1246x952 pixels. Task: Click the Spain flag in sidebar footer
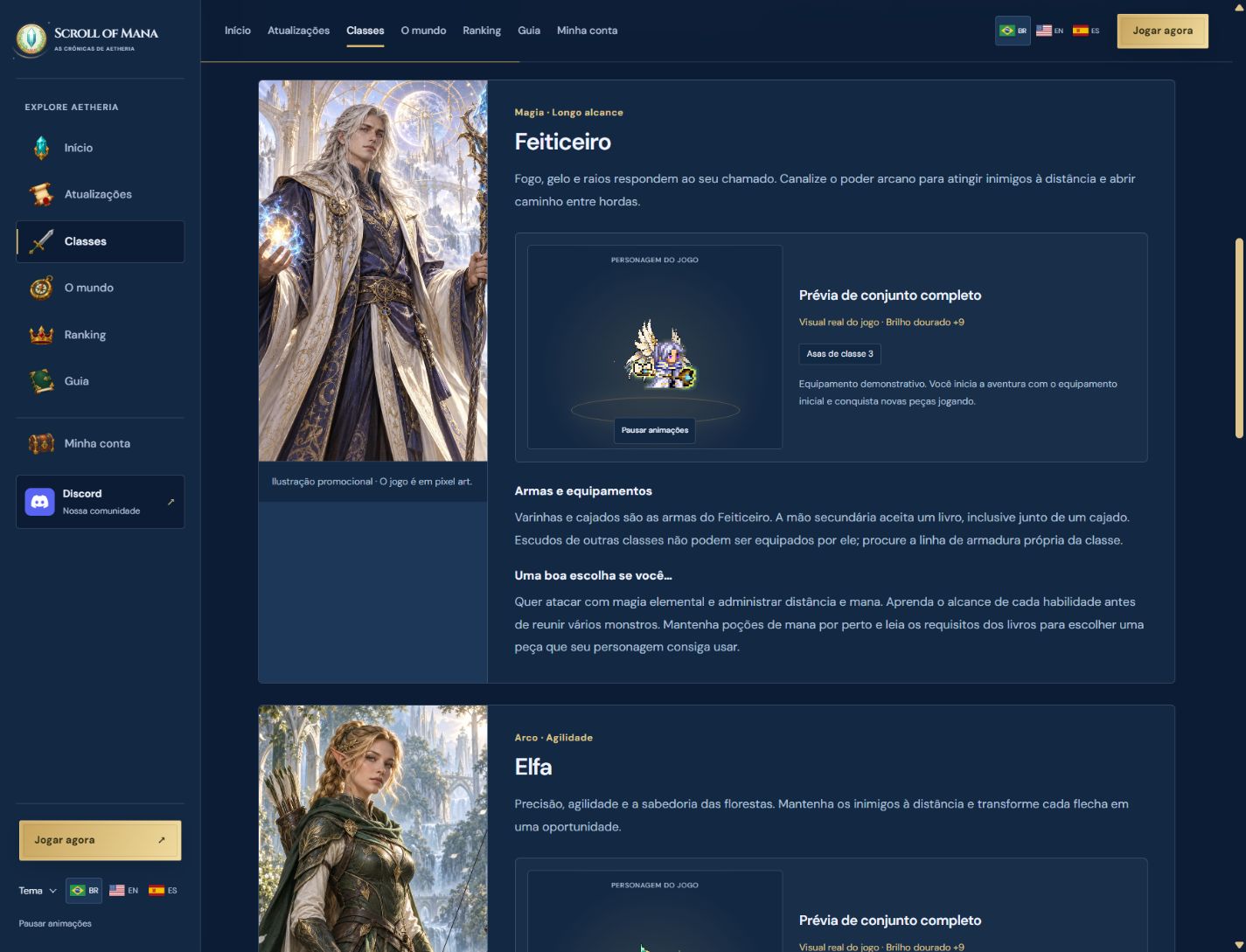(x=157, y=891)
